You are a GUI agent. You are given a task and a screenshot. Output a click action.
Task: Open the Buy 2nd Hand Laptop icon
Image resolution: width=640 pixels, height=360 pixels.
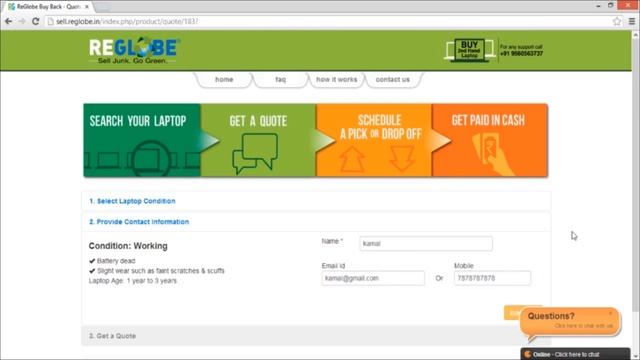click(469, 50)
